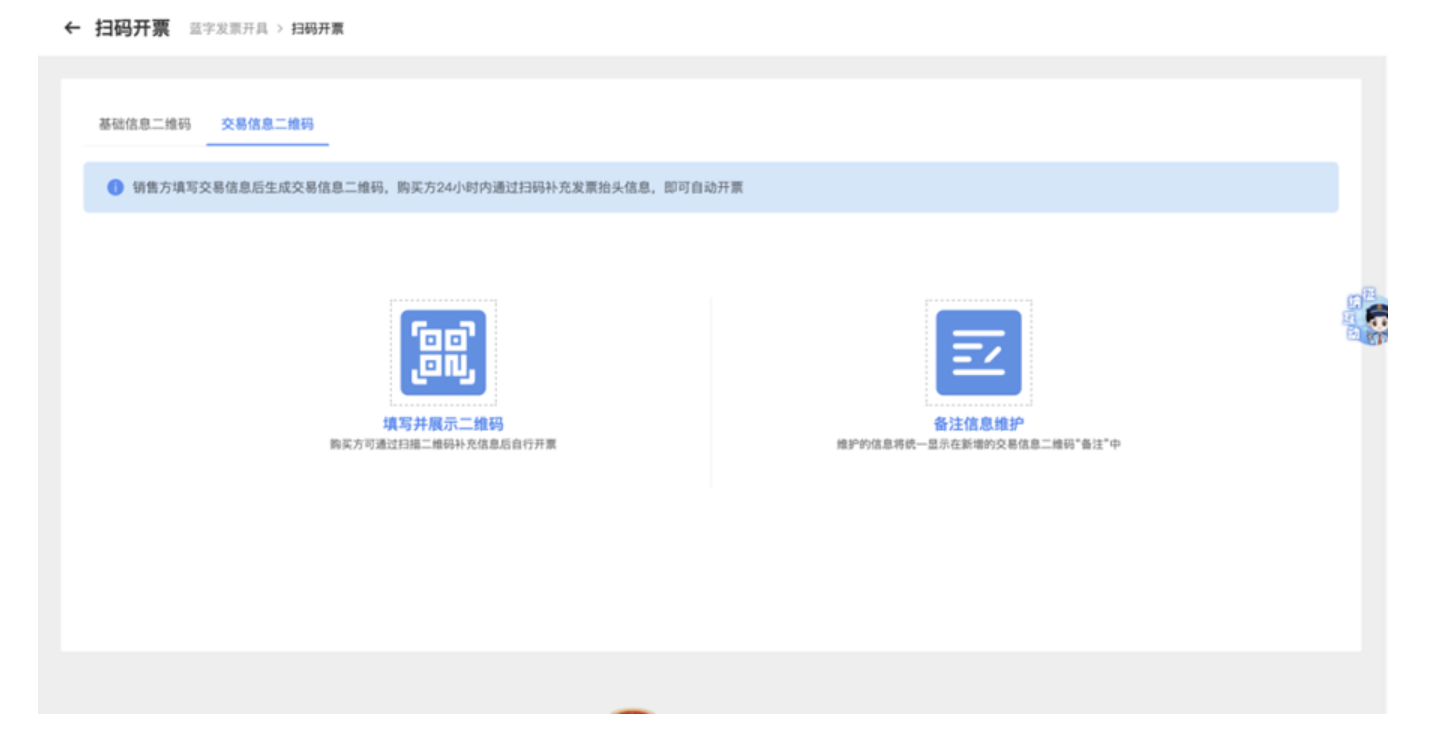The width and height of the screenshot is (1432, 734).
Task: Click the pencil-and-lines icon for remark maintenance
Action: (977, 352)
